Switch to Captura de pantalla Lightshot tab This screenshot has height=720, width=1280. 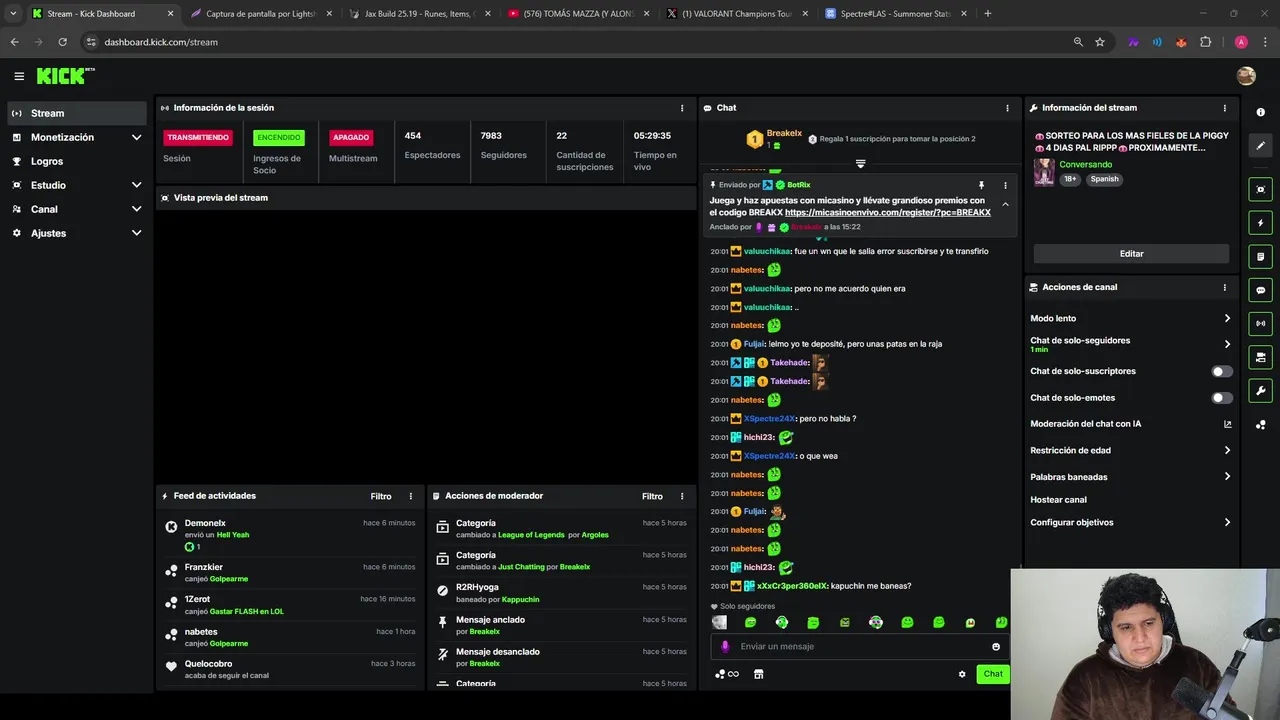coord(259,14)
